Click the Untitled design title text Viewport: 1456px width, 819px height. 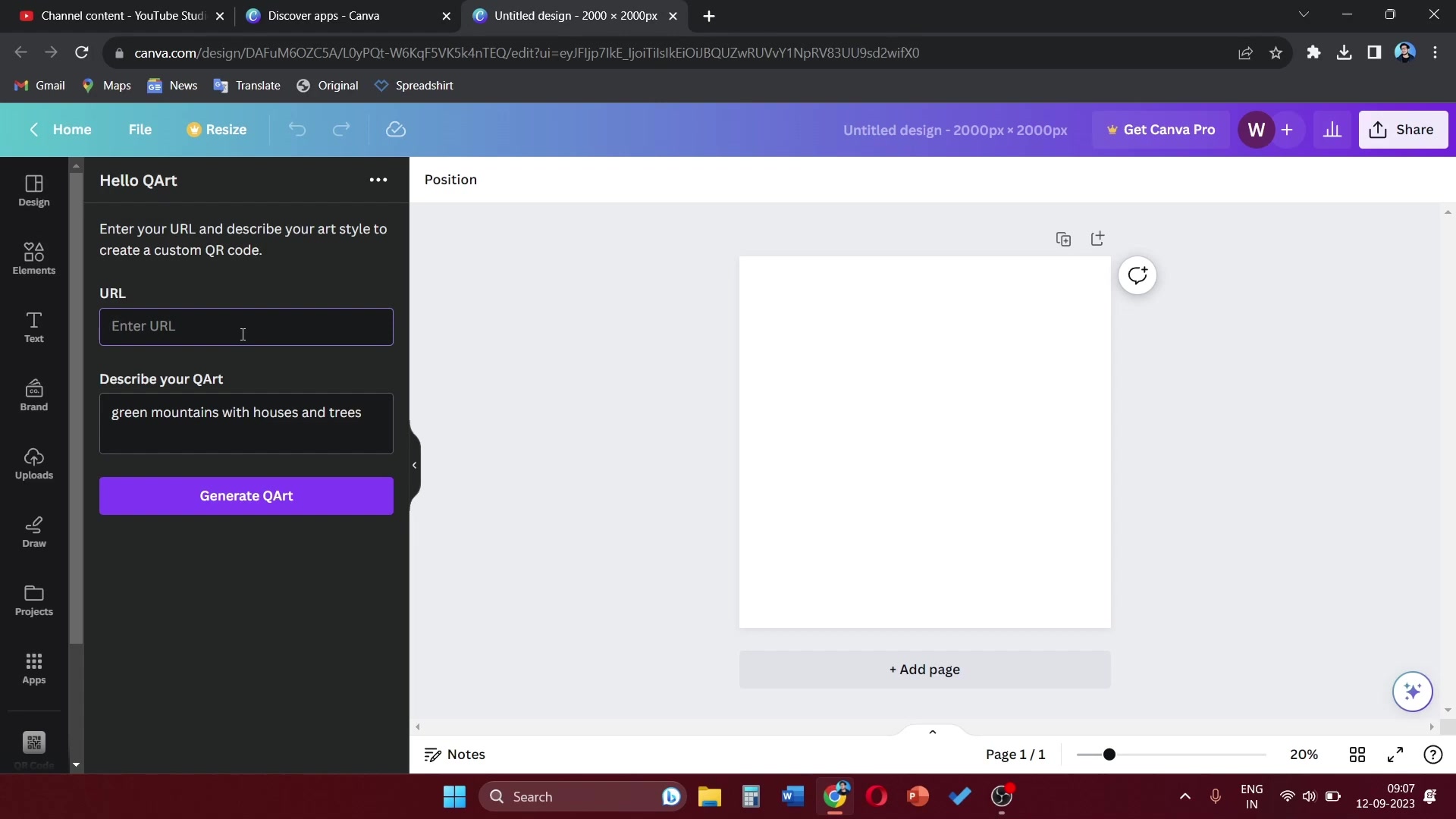click(955, 130)
